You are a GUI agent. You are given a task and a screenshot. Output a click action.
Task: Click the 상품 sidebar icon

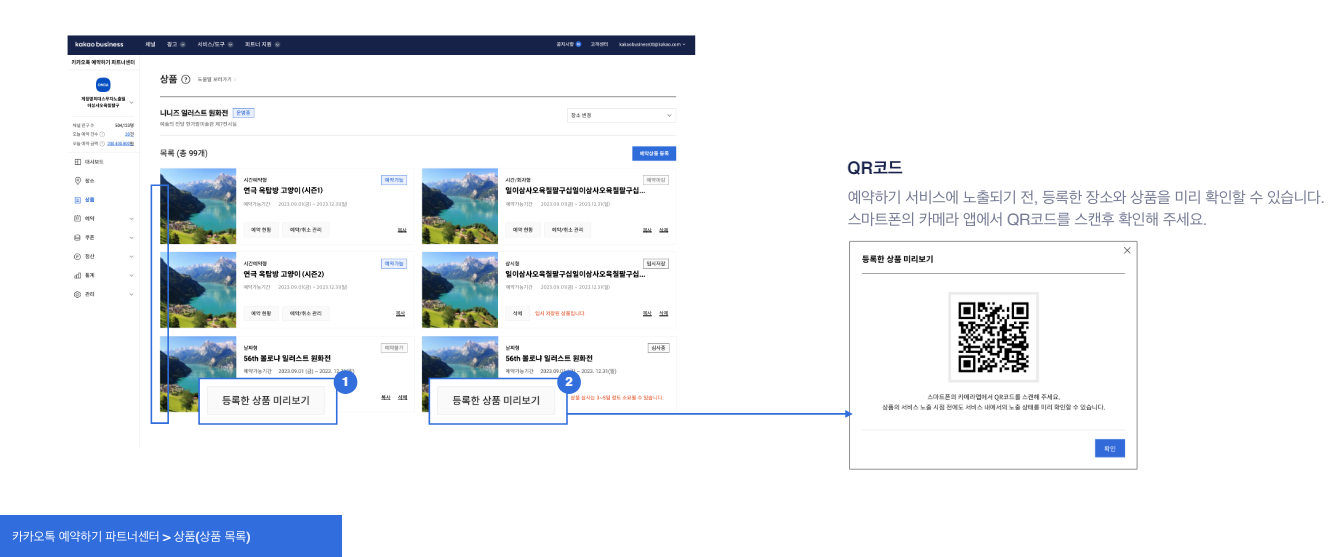78,199
